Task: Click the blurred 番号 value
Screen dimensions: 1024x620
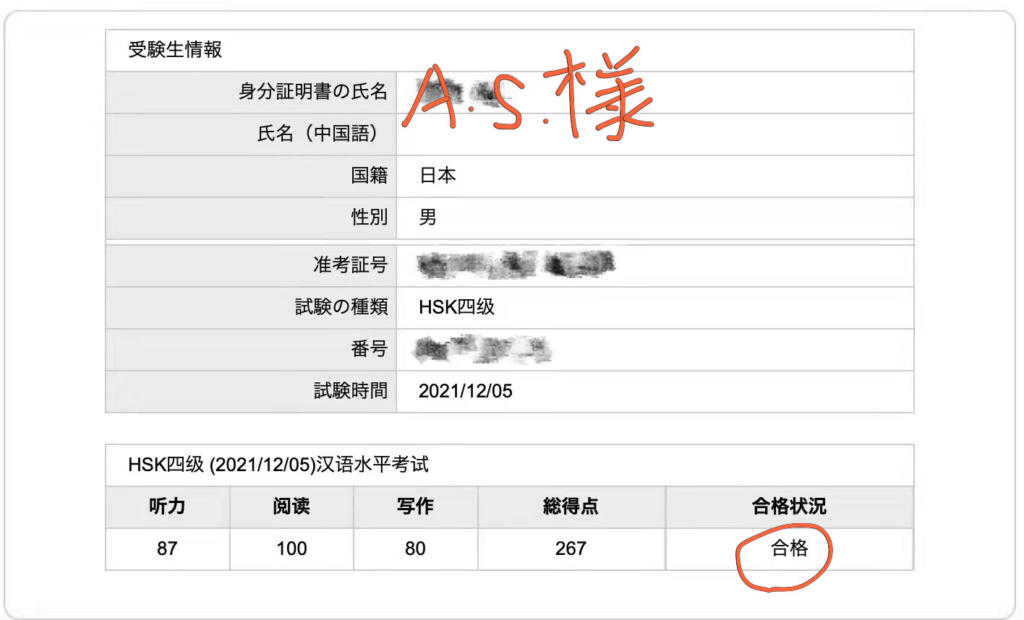Action: (485, 349)
